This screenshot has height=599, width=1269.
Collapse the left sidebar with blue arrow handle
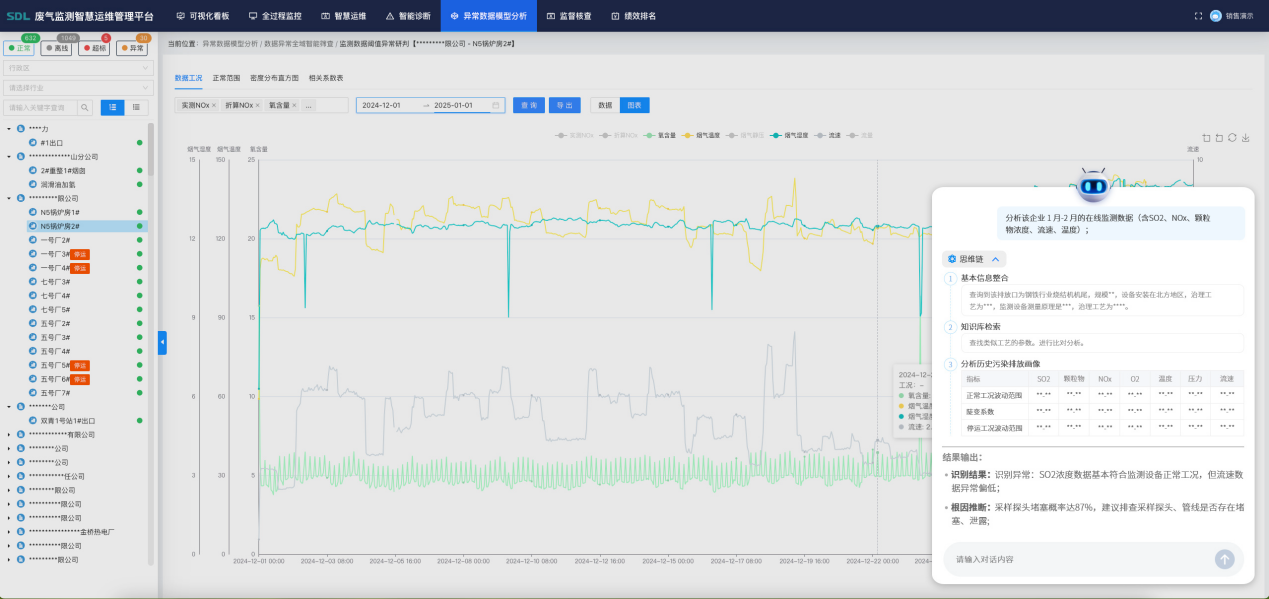coord(162,343)
